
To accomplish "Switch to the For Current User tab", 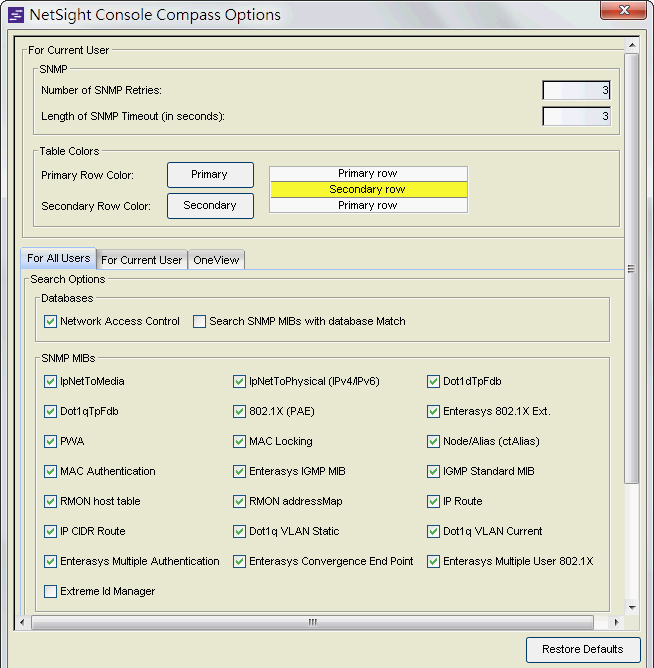I will [141, 260].
